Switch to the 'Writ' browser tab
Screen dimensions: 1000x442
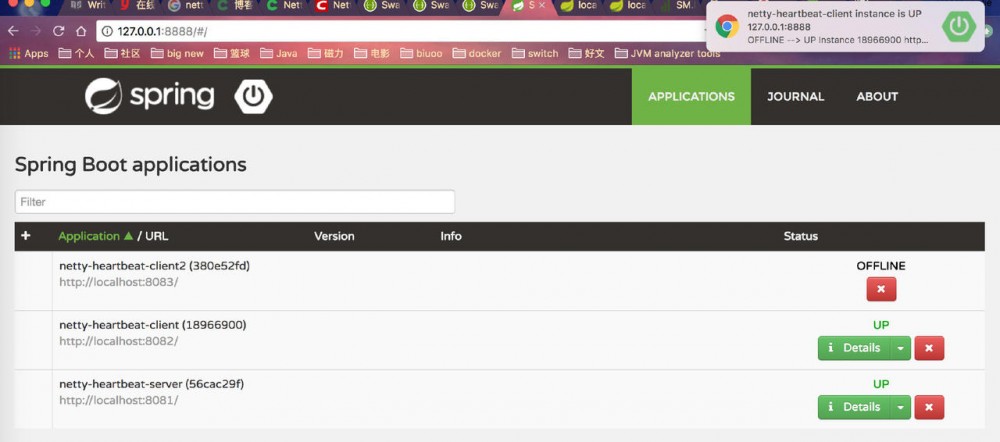[x=90, y=6]
